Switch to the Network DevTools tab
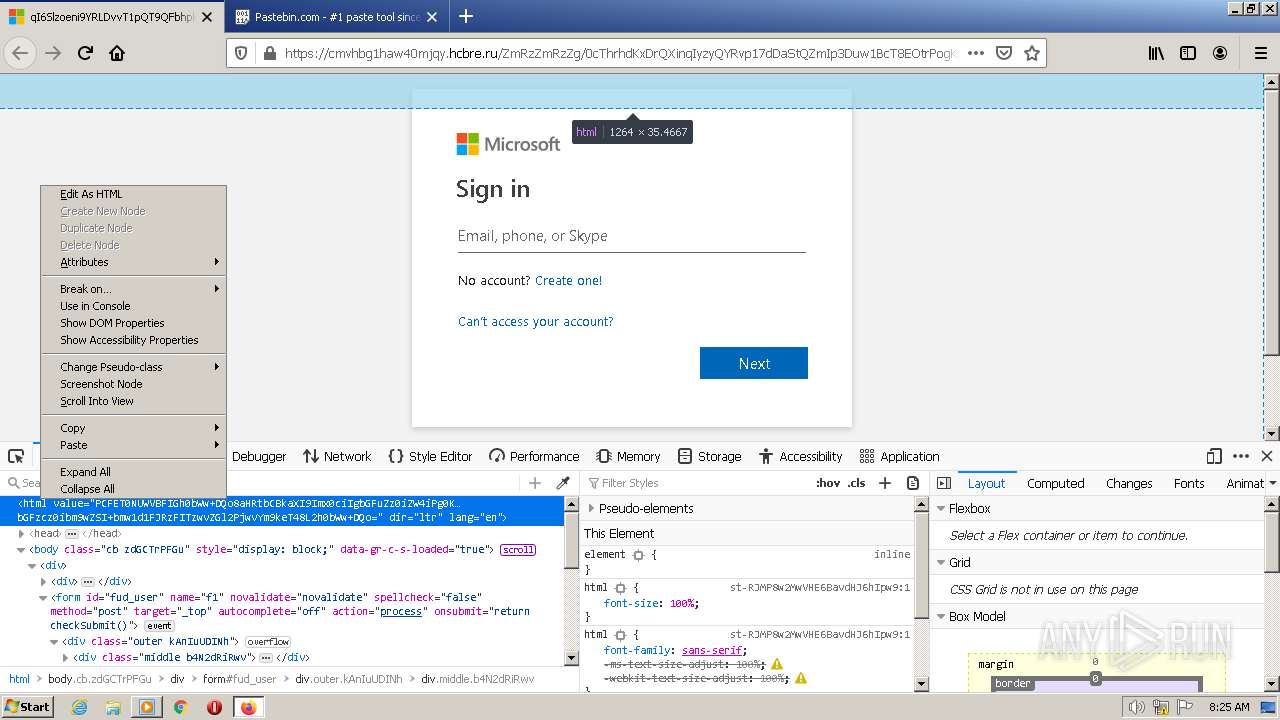Viewport: 1280px width, 720px height. pyautogui.click(x=337, y=456)
